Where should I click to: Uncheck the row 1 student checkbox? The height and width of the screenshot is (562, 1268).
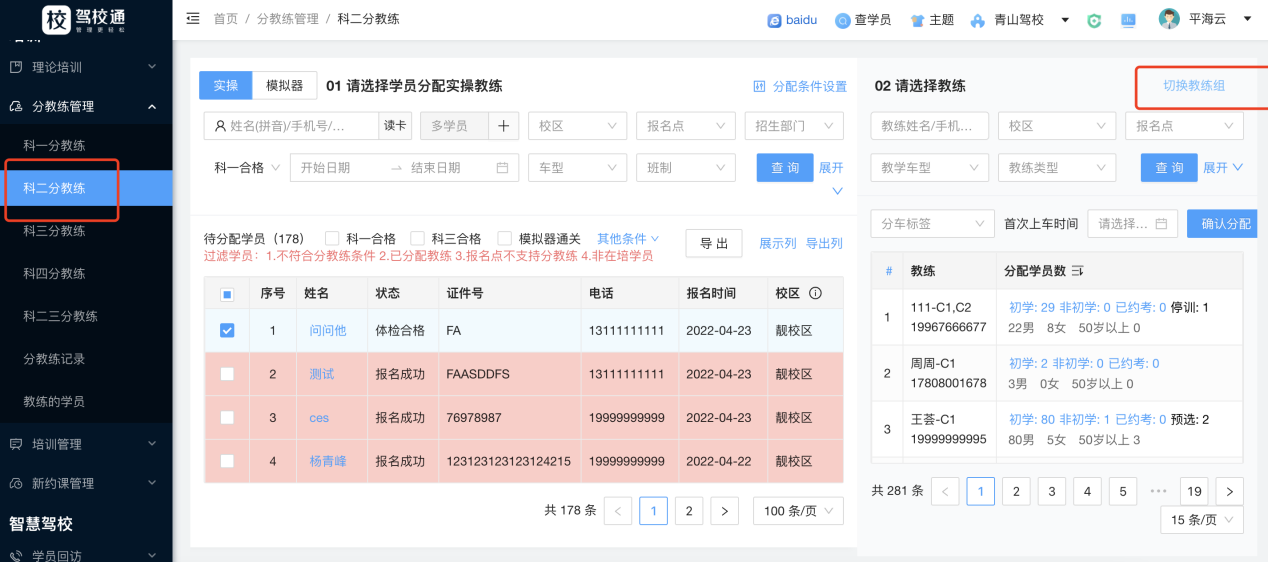pyautogui.click(x=227, y=330)
